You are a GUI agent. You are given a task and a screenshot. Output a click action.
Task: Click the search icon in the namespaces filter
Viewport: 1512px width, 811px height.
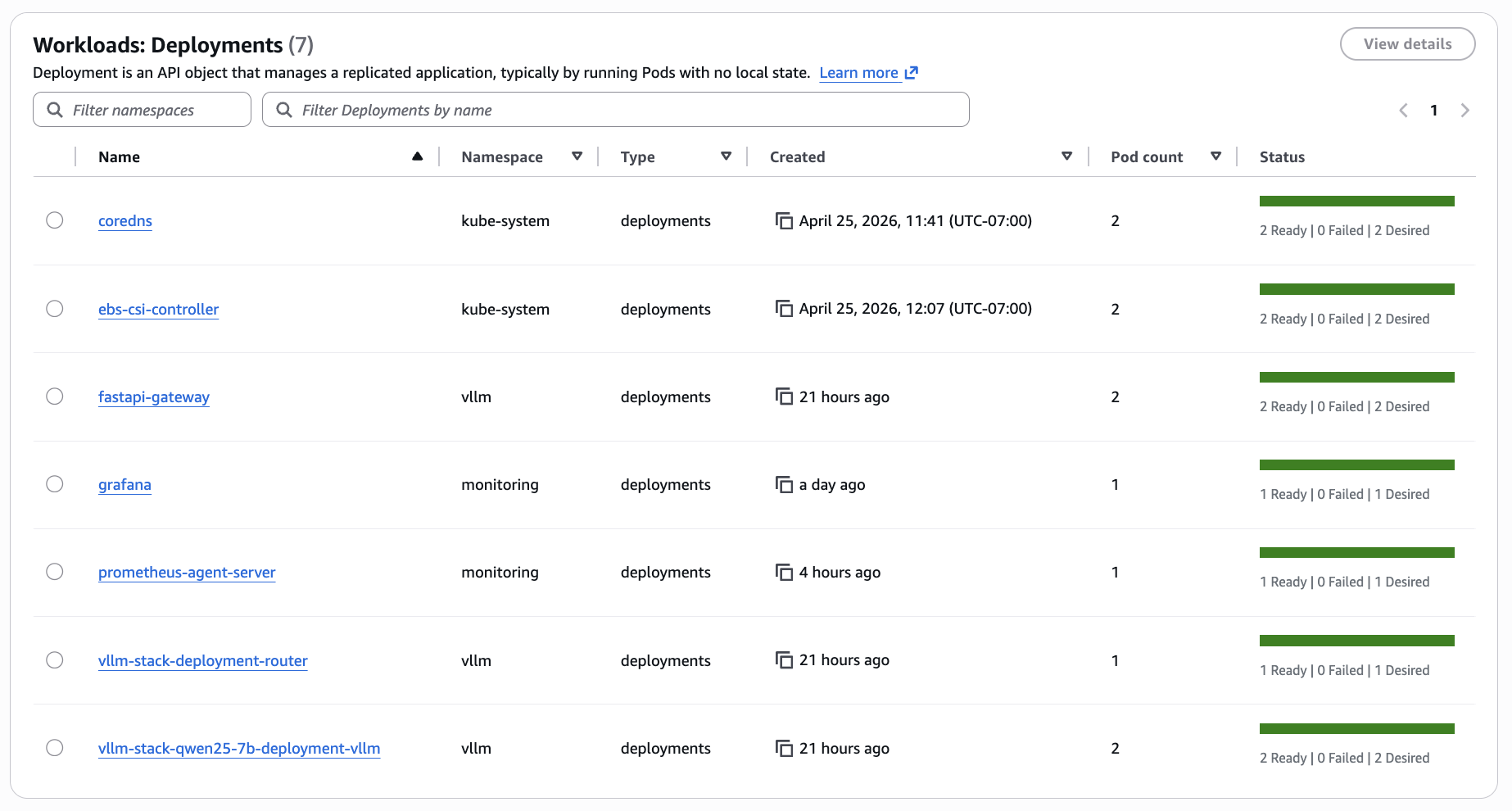pos(55,109)
